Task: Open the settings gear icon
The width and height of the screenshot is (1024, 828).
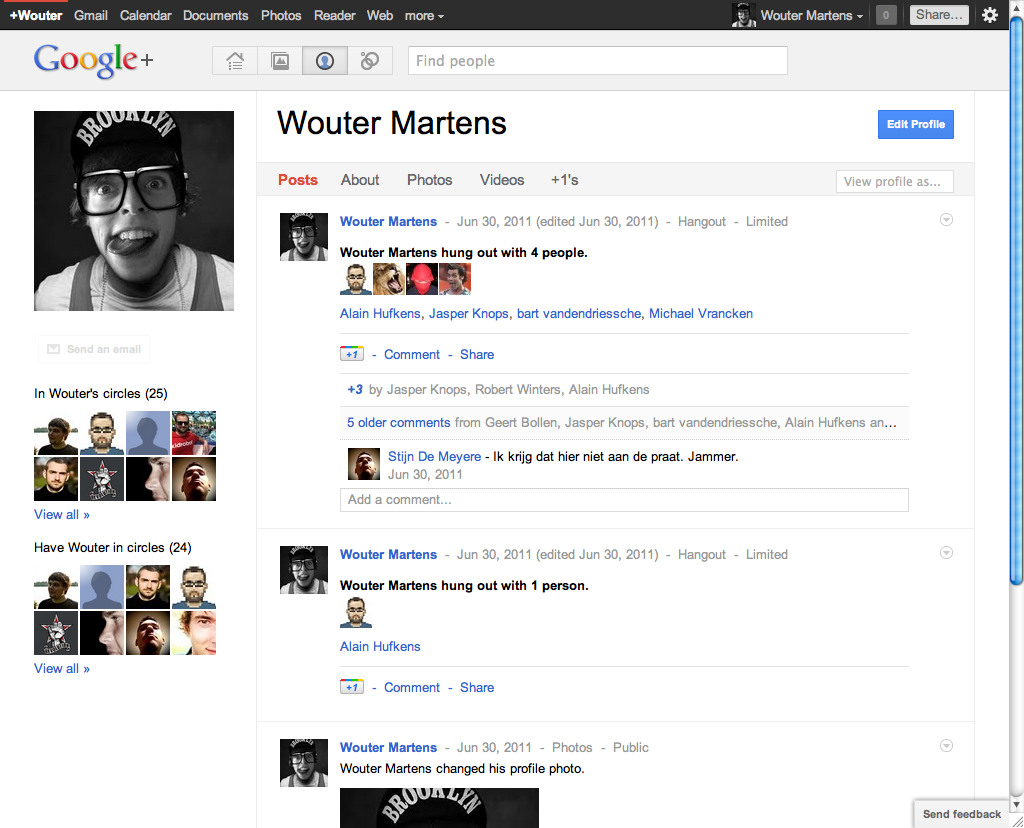Action: (990, 15)
